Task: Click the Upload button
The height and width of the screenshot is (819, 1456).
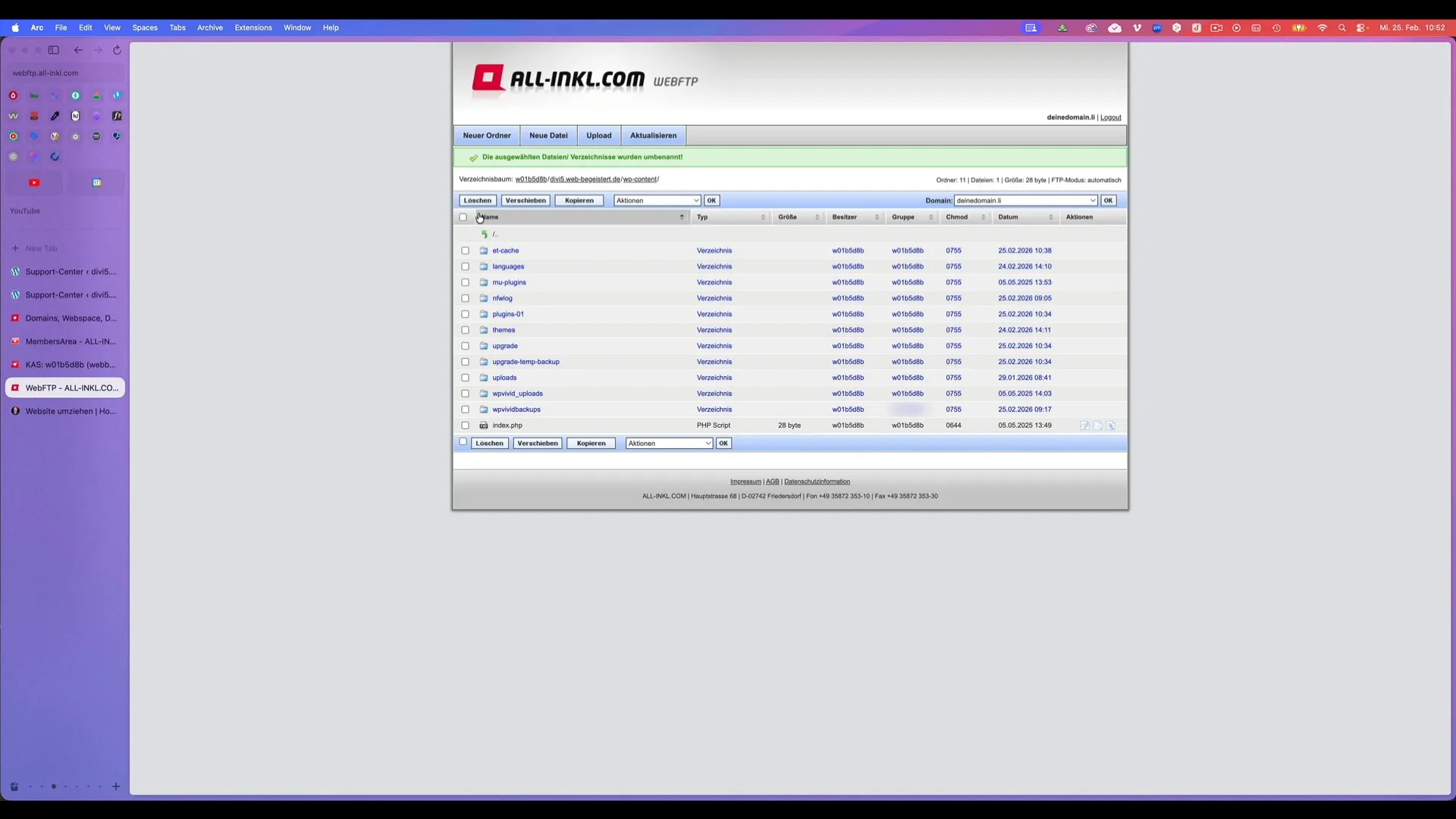Action: [598, 135]
